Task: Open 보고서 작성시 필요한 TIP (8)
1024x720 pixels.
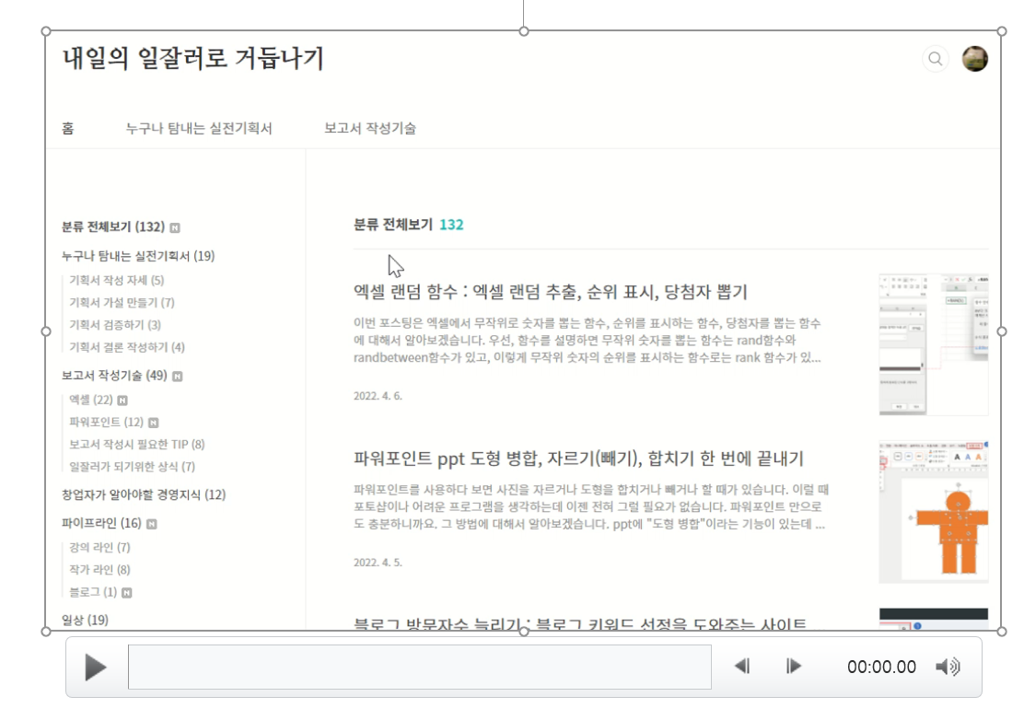Action: coord(137,444)
